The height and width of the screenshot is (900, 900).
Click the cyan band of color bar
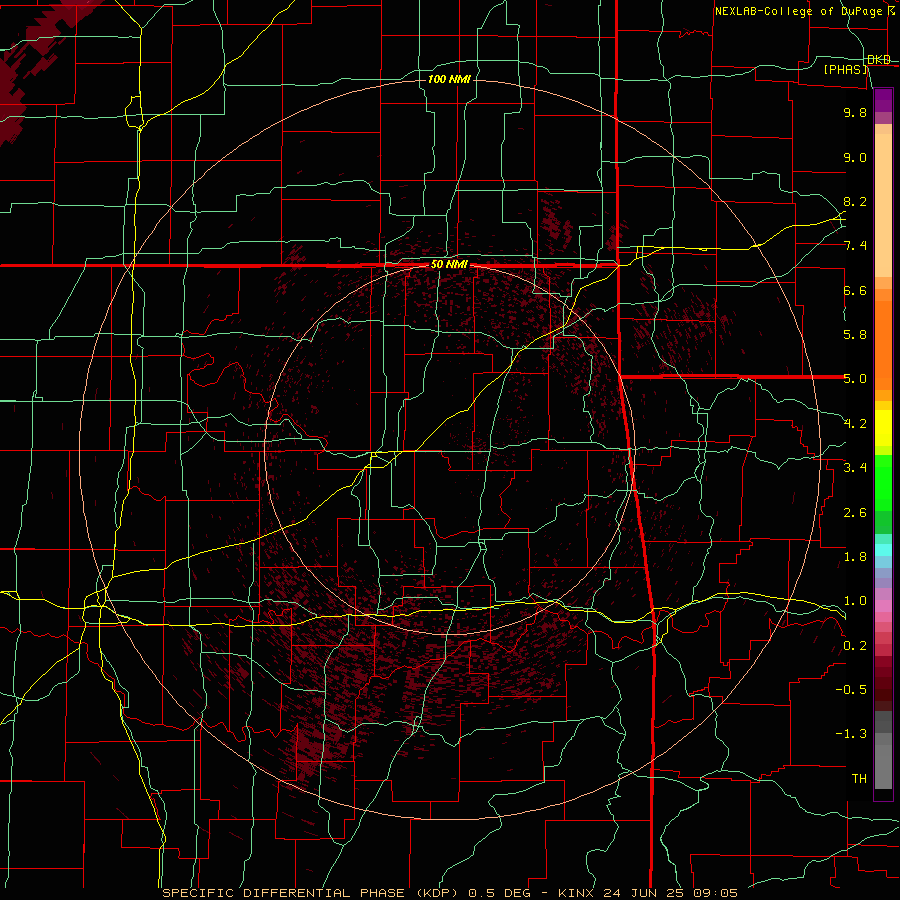(x=883, y=549)
